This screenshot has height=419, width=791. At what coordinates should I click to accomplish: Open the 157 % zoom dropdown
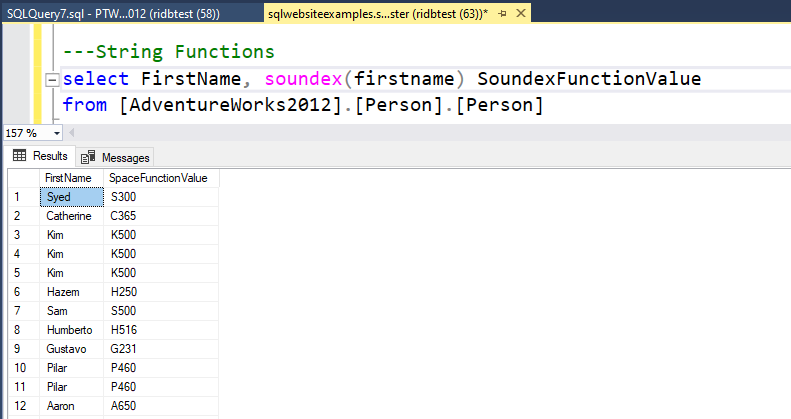56,134
